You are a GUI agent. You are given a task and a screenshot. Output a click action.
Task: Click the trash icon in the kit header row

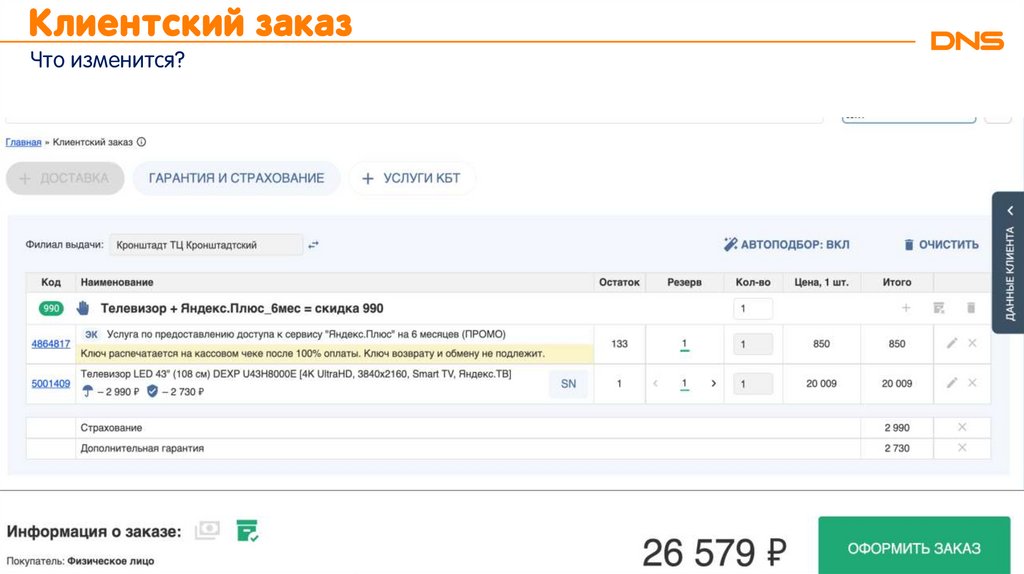[971, 308]
